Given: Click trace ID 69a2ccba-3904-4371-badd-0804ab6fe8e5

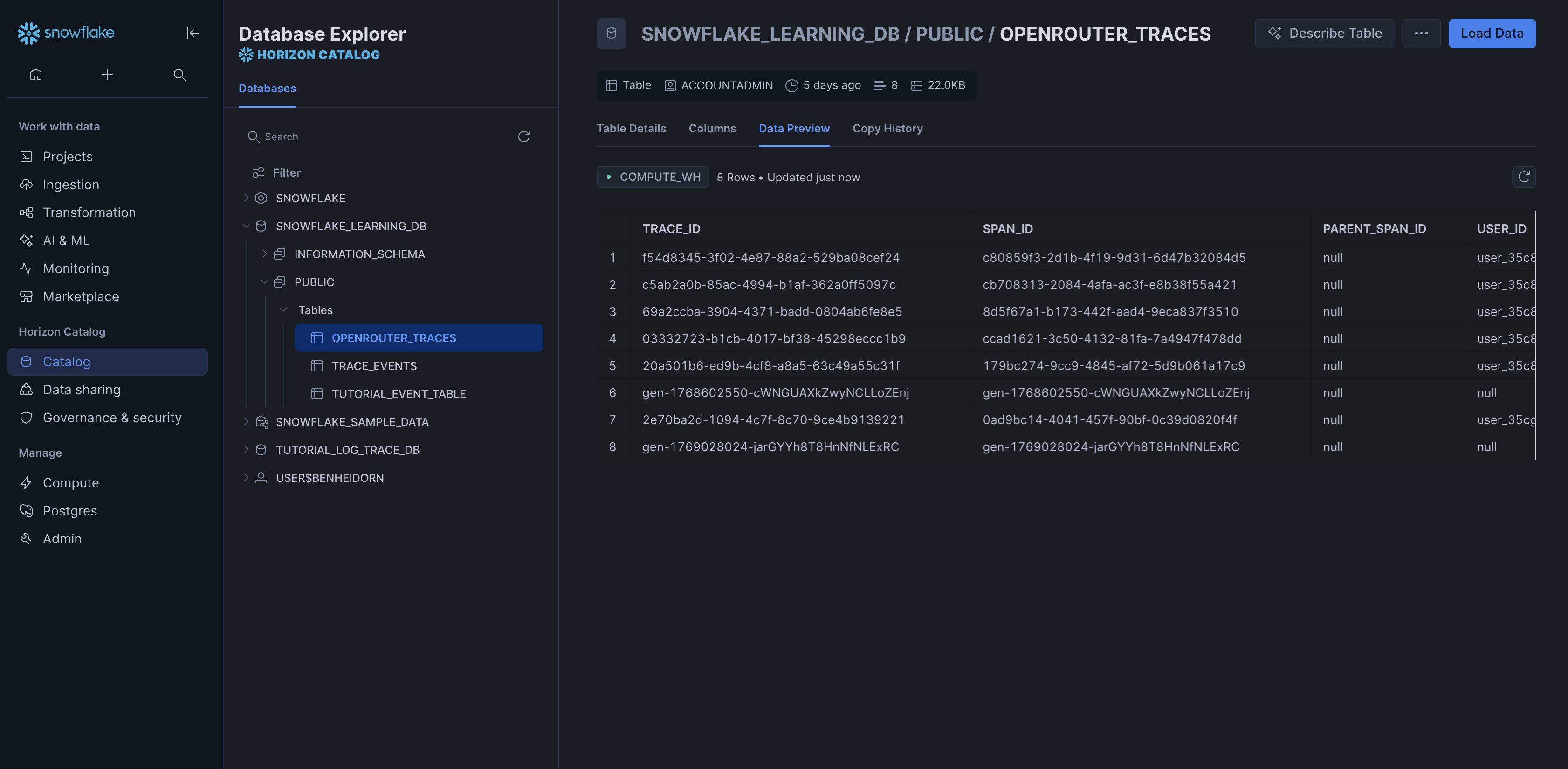Looking at the screenshot, I should (772, 311).
